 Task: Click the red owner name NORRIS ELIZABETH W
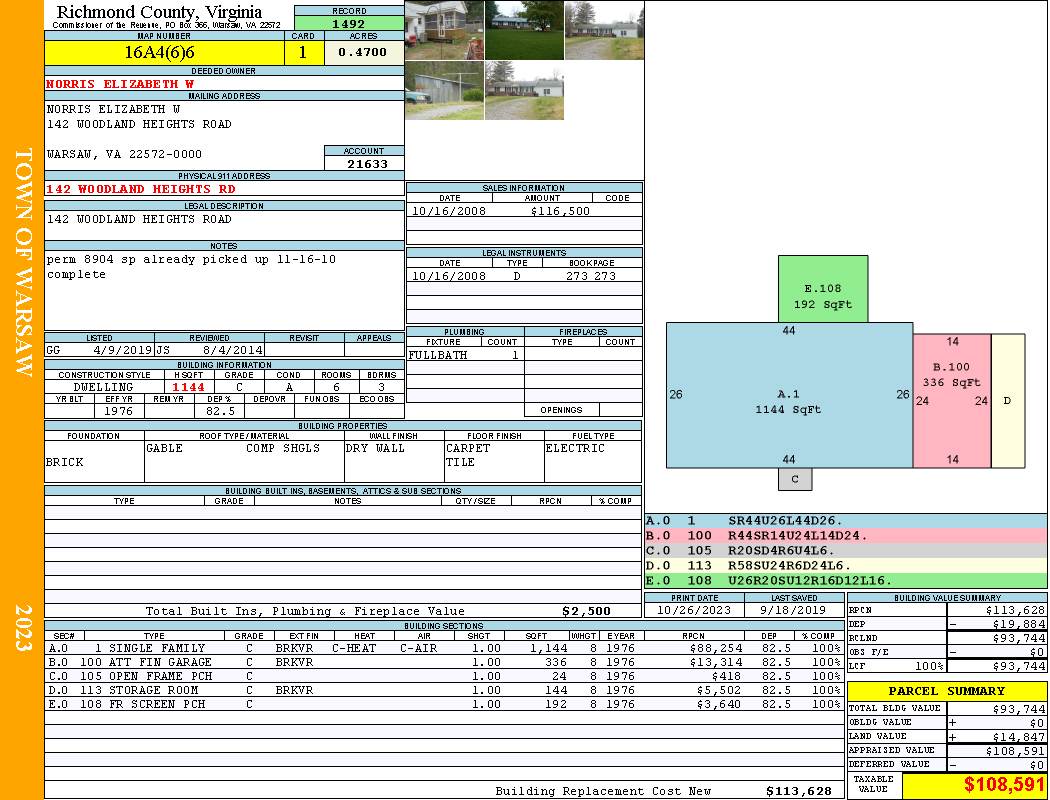[x=120, y=84]
